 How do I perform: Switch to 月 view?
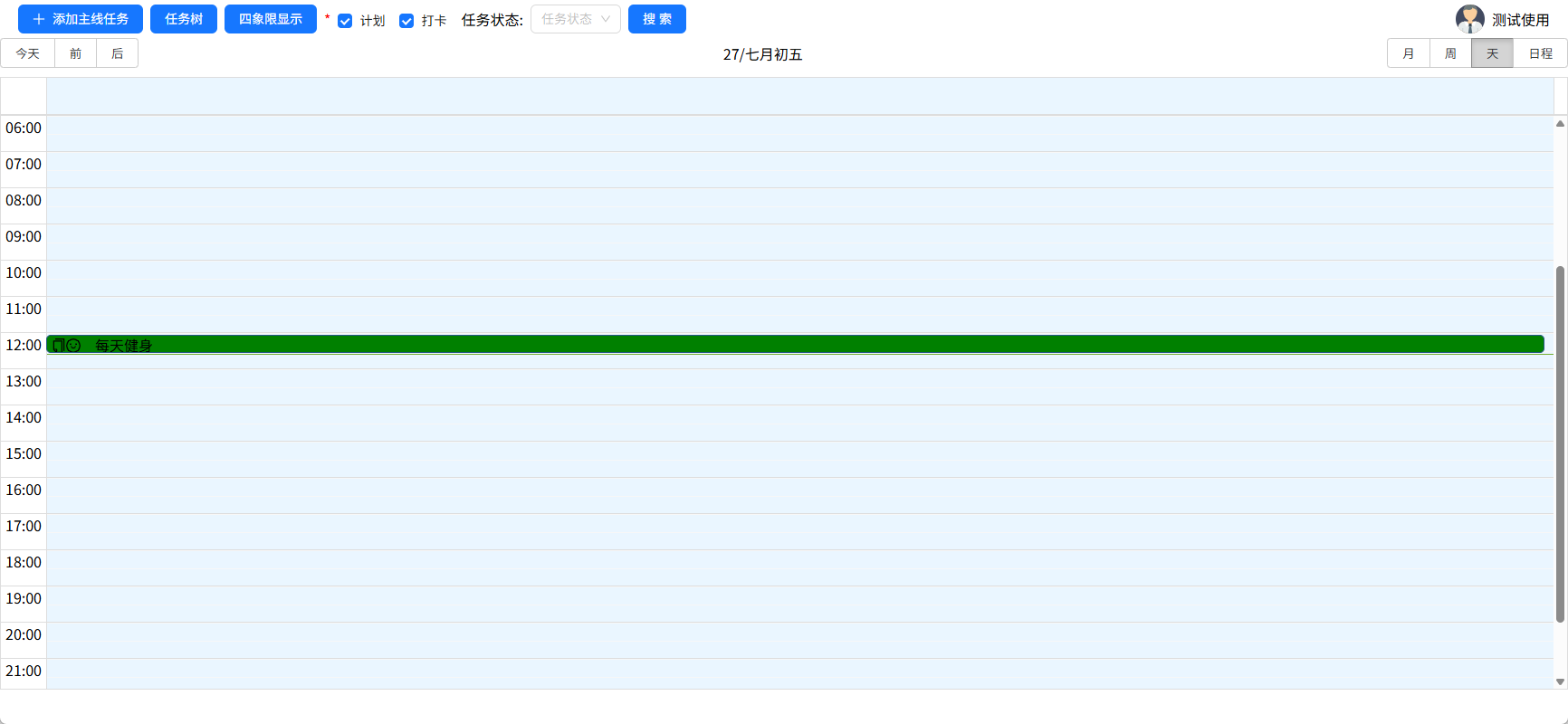[1409, 53]
